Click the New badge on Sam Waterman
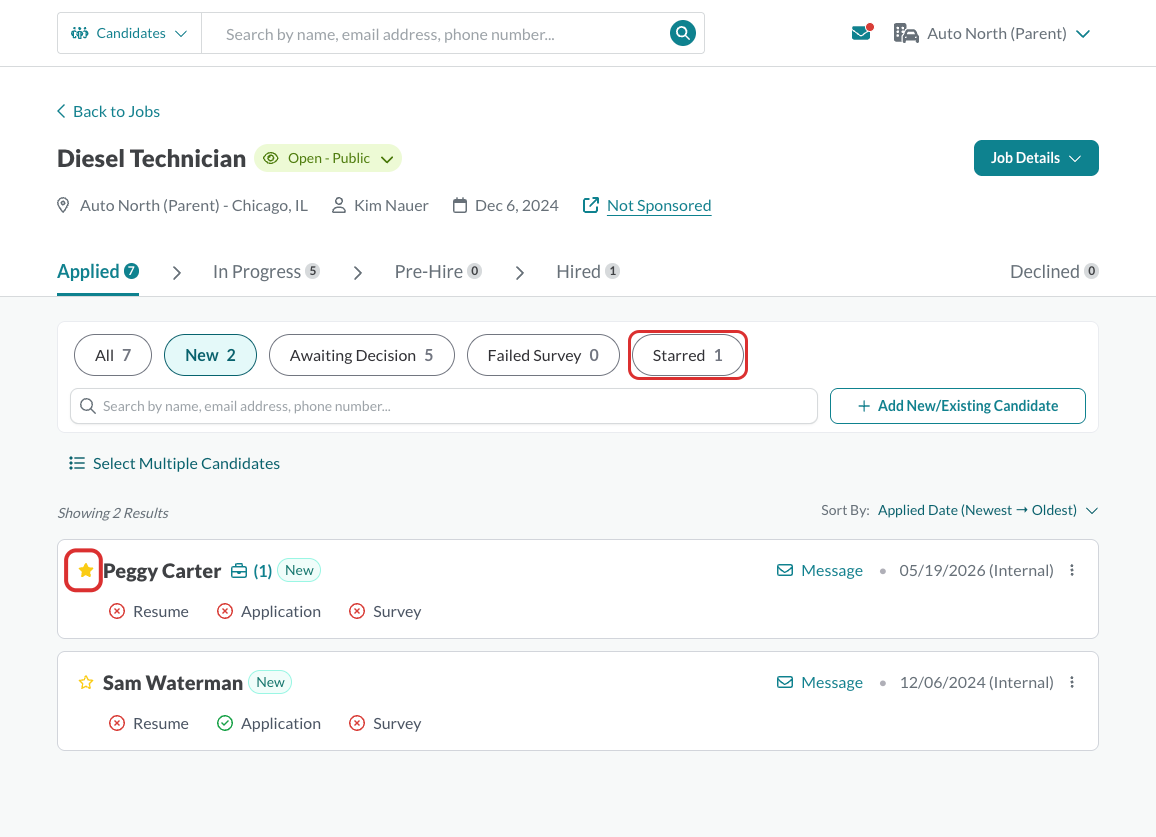Screen dimensions: 1156x837 [270, 682]
